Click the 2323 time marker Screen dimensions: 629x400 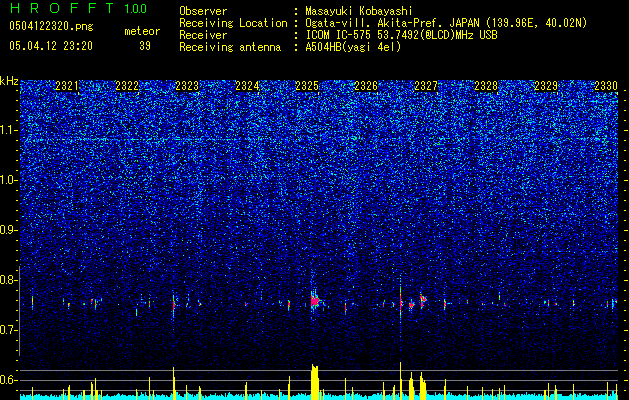click(187, 86)
